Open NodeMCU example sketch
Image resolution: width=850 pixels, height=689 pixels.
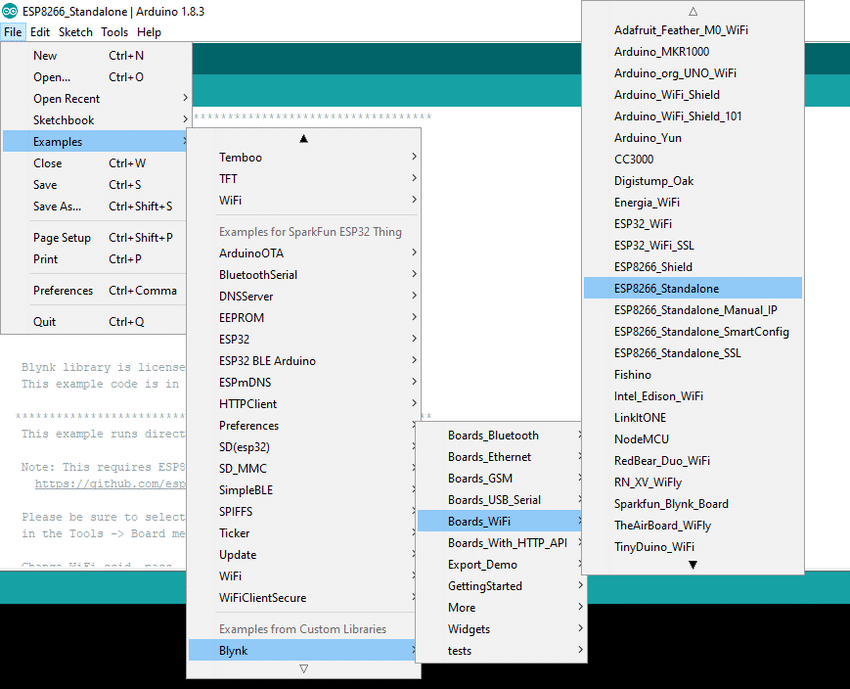693,439
